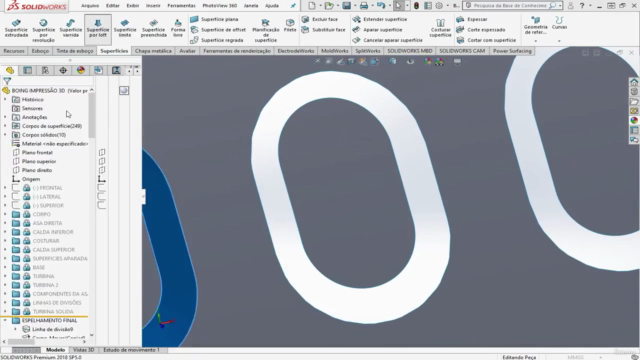The height and width of the screenshot is (360, 640).
Task: Pin the menu bar with pushpin
Action: [293, 6]
